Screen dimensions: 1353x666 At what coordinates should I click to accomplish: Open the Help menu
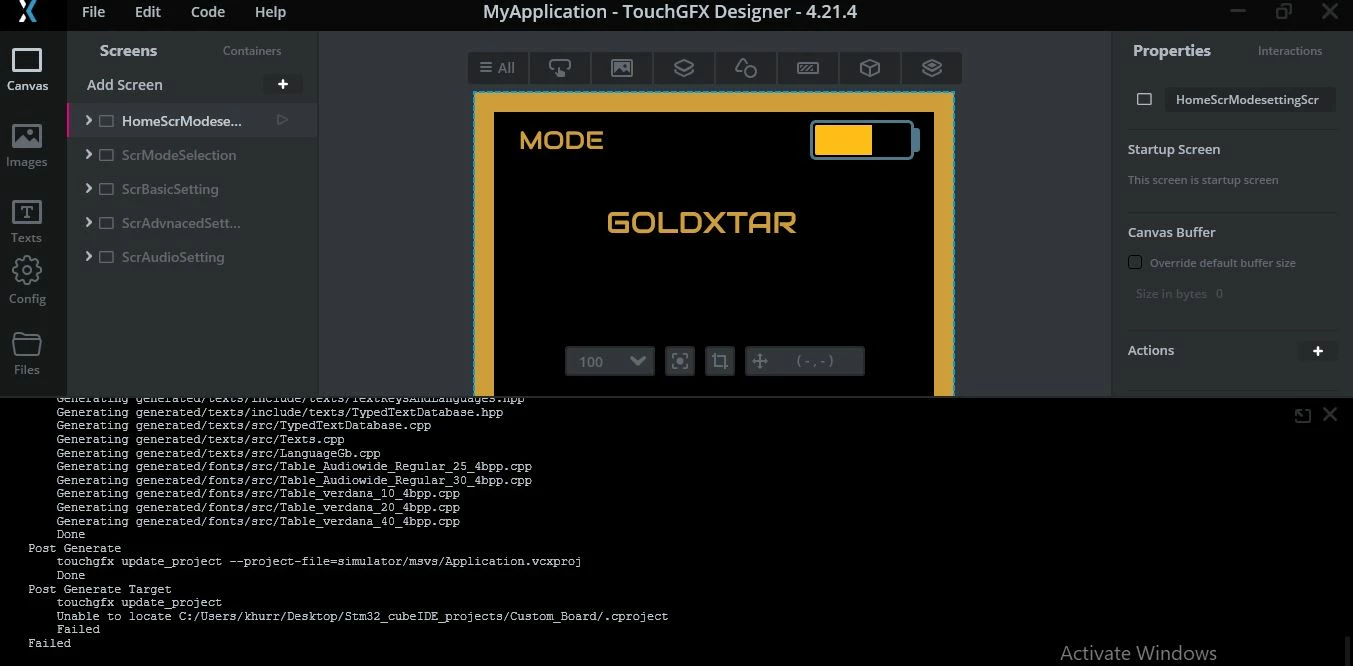270,12
